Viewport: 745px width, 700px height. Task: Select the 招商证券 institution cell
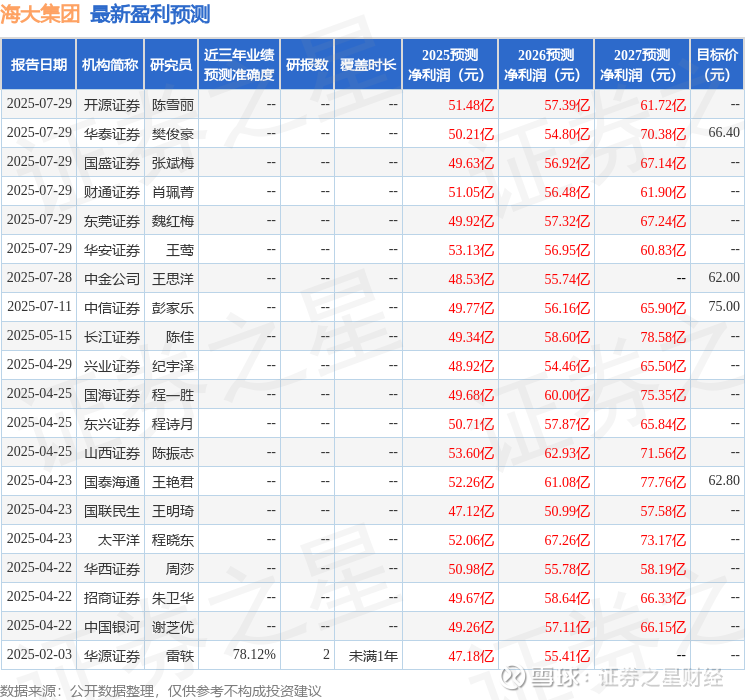(x=112, y=598)
